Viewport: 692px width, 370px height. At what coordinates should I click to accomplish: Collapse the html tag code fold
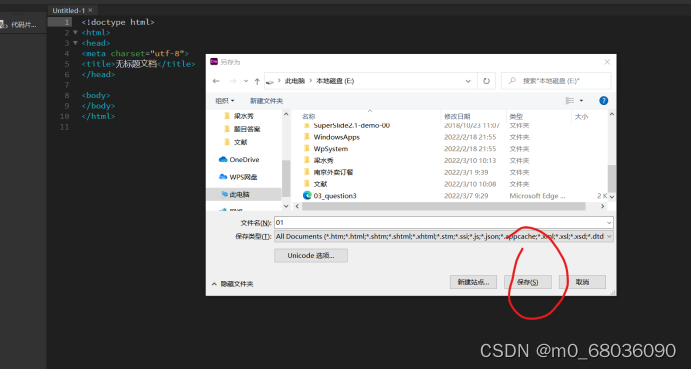coord(75,33)
